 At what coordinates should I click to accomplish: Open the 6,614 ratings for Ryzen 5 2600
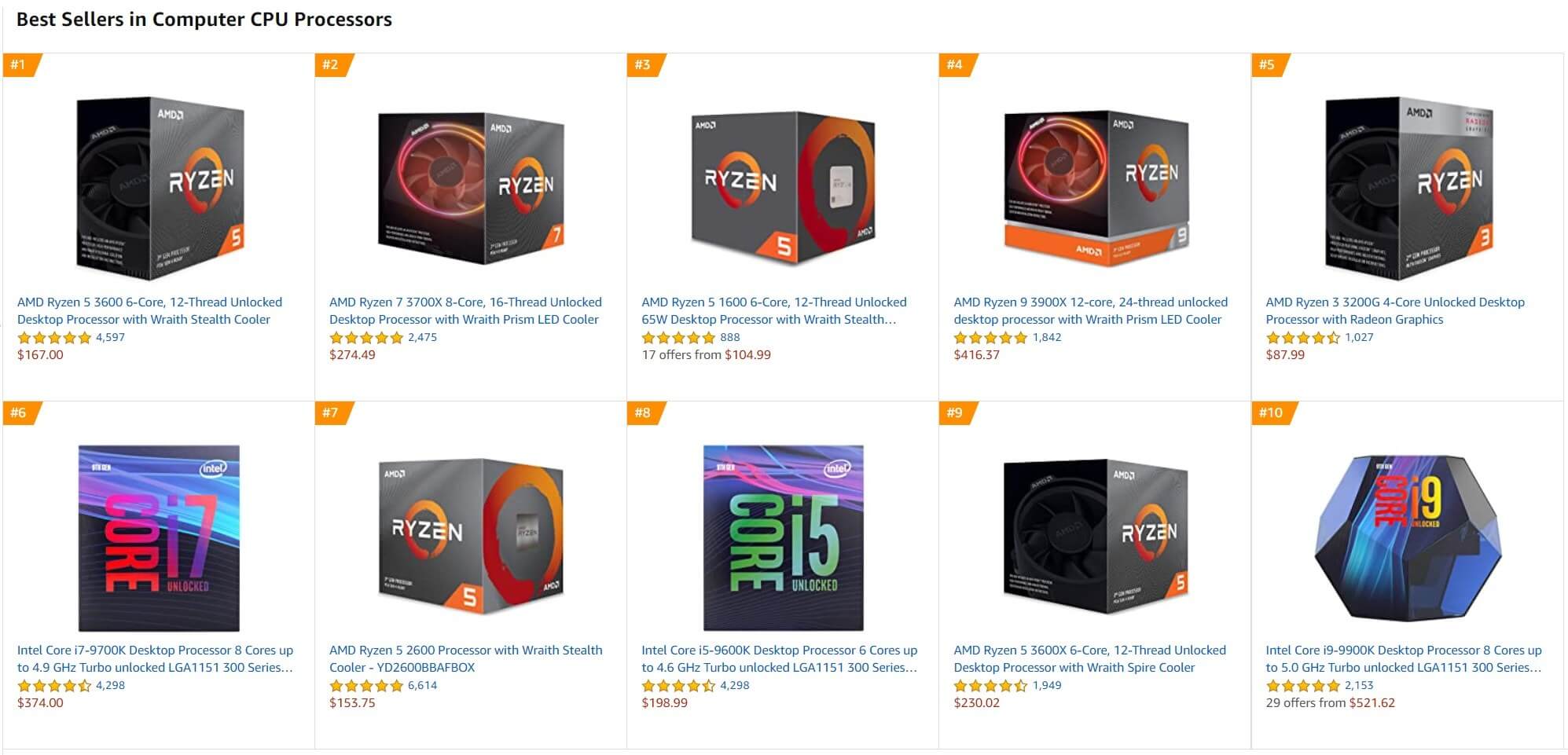click(x=422, y=685)
